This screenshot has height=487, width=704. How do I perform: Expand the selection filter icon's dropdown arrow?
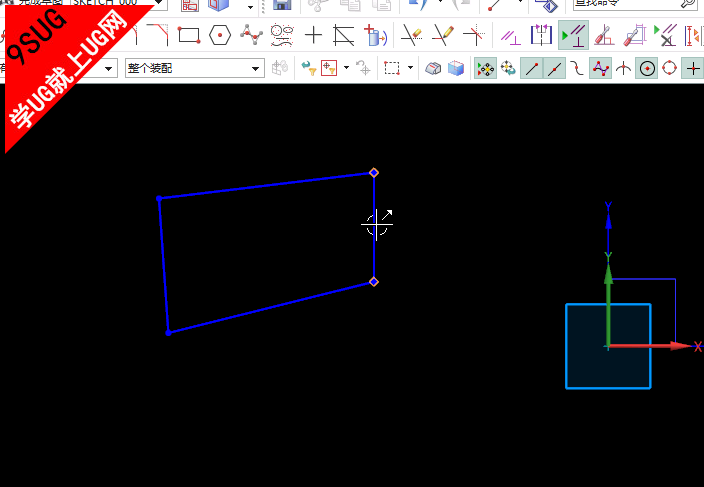pyautogui.click(x=346, y=68)
